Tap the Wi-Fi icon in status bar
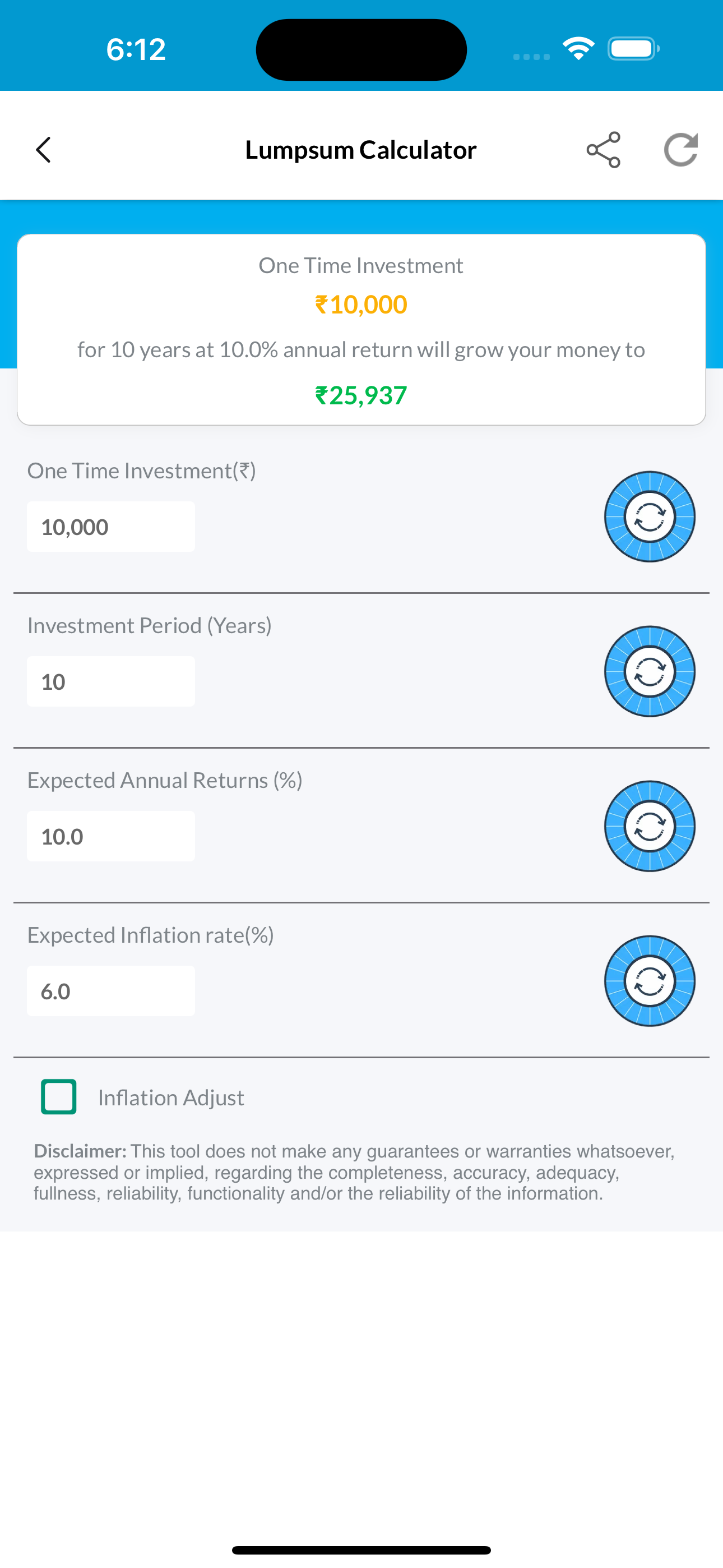Image resolution: width=723 pixels, height=1568 pixels. coord(578,49)
